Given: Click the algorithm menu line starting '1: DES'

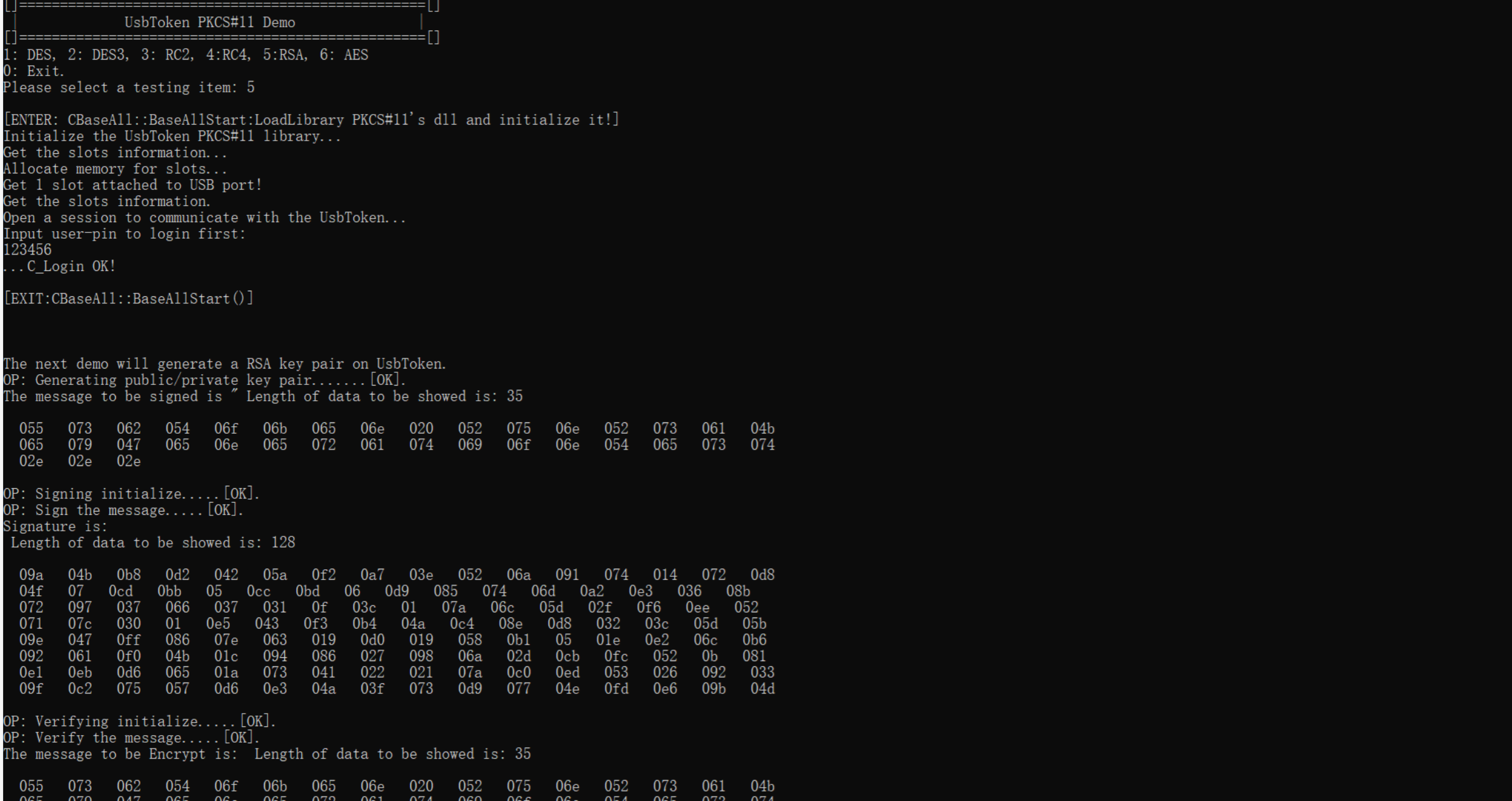Looking at the screenshot, I should 185,55.
